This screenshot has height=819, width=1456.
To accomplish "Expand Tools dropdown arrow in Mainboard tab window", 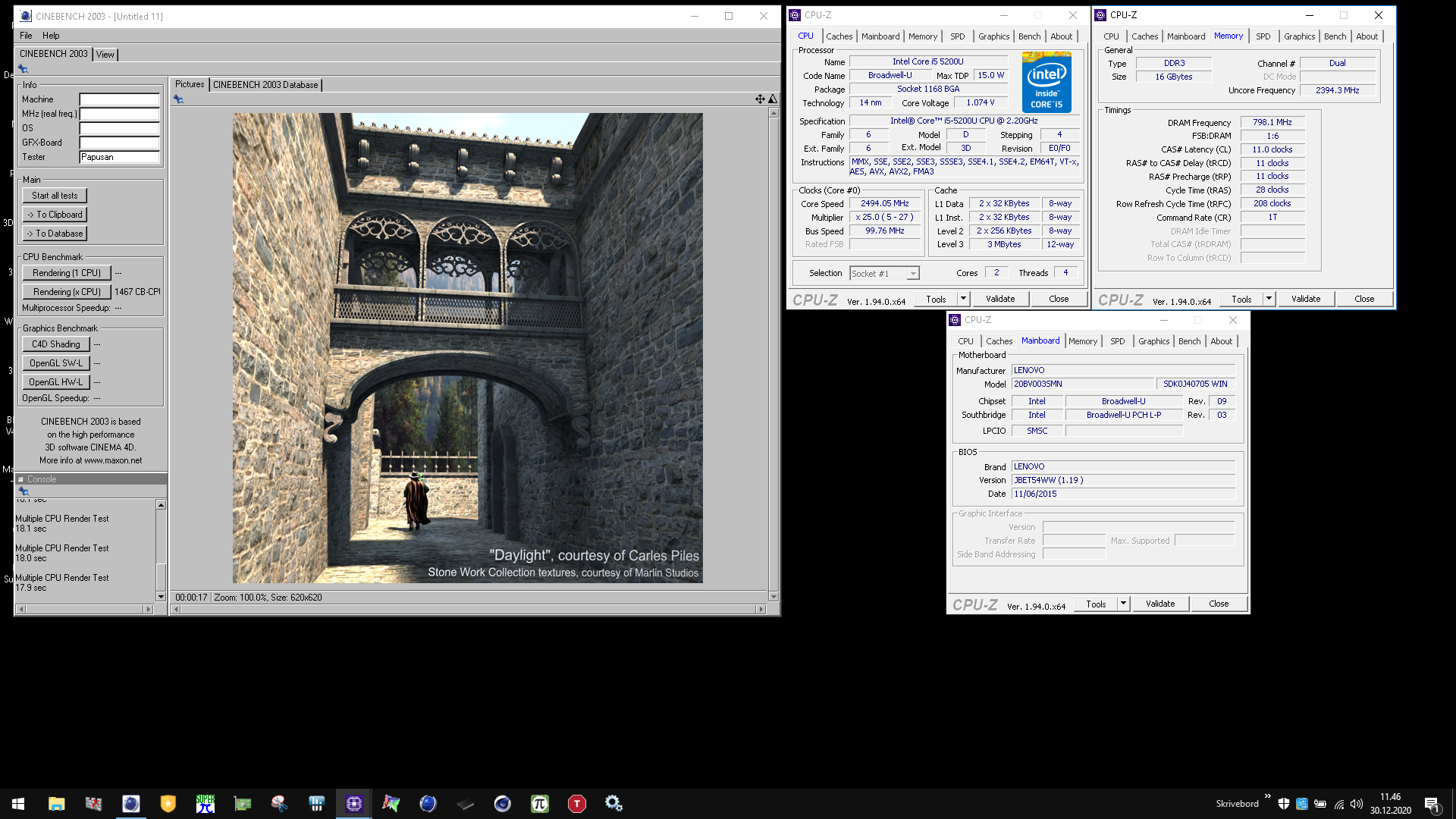I will coord(1123,604).
